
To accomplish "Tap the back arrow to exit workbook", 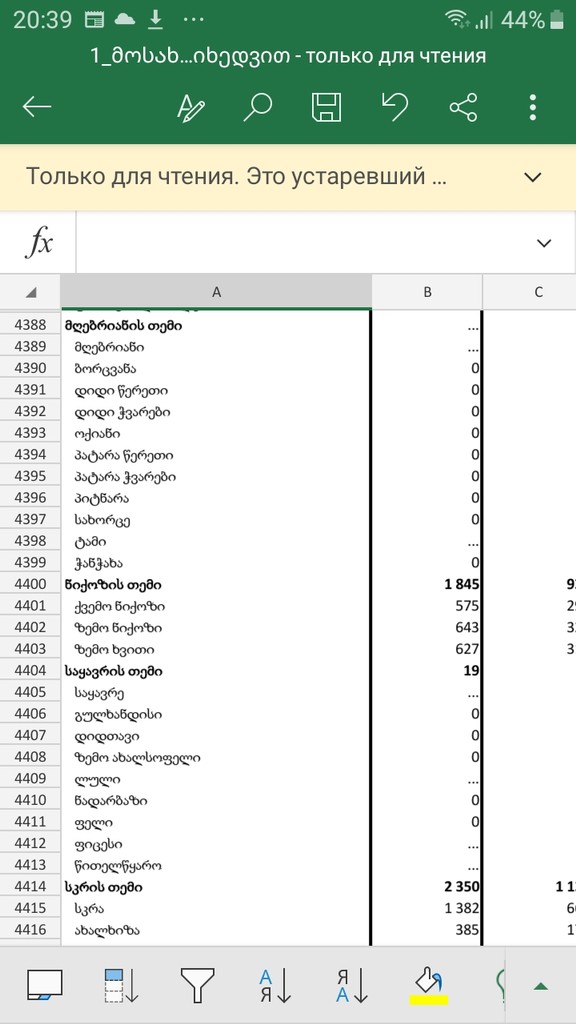I will coord(37,106).
